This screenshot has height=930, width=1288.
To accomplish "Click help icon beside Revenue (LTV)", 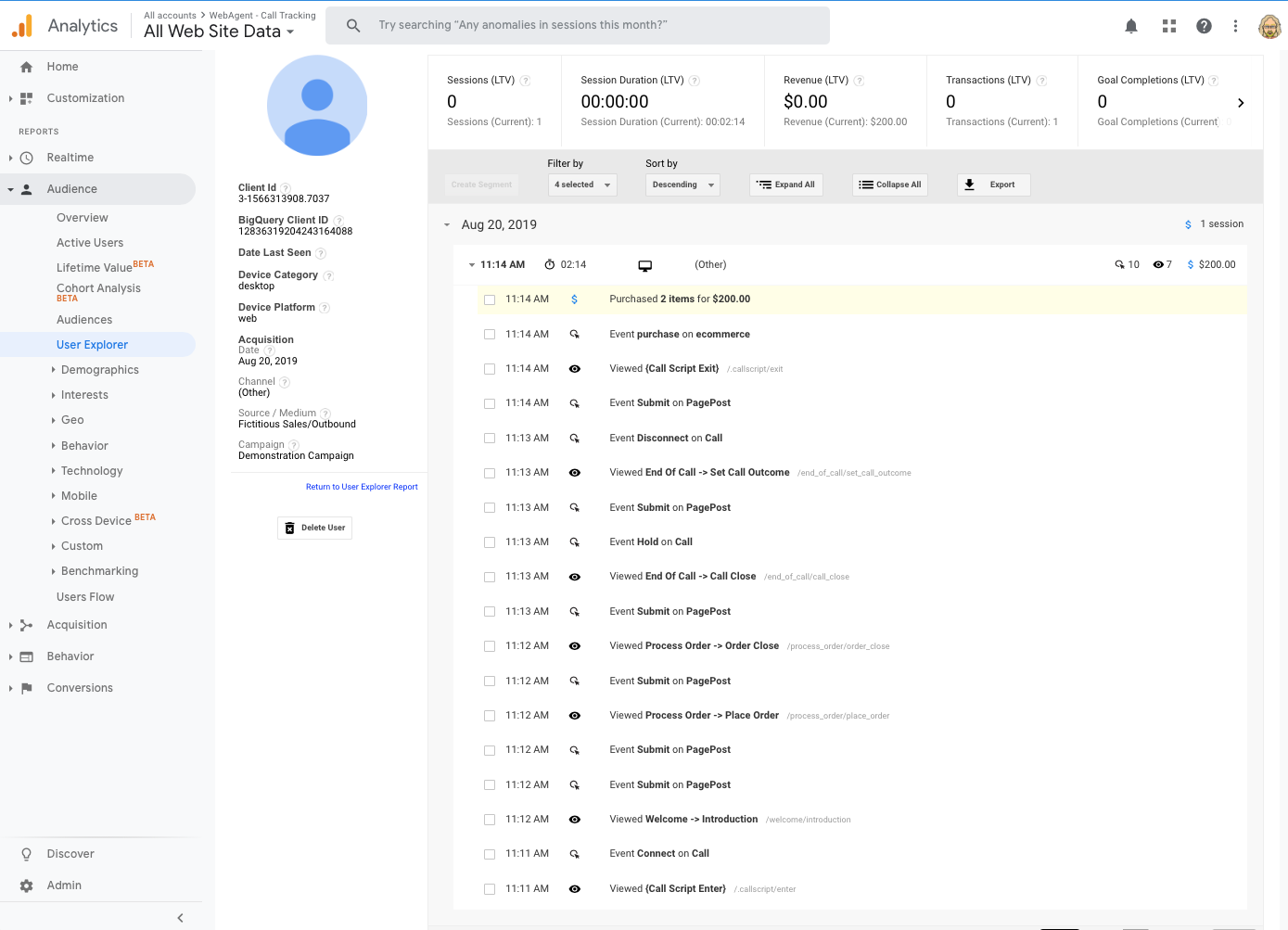I will [x=859, y=81].
